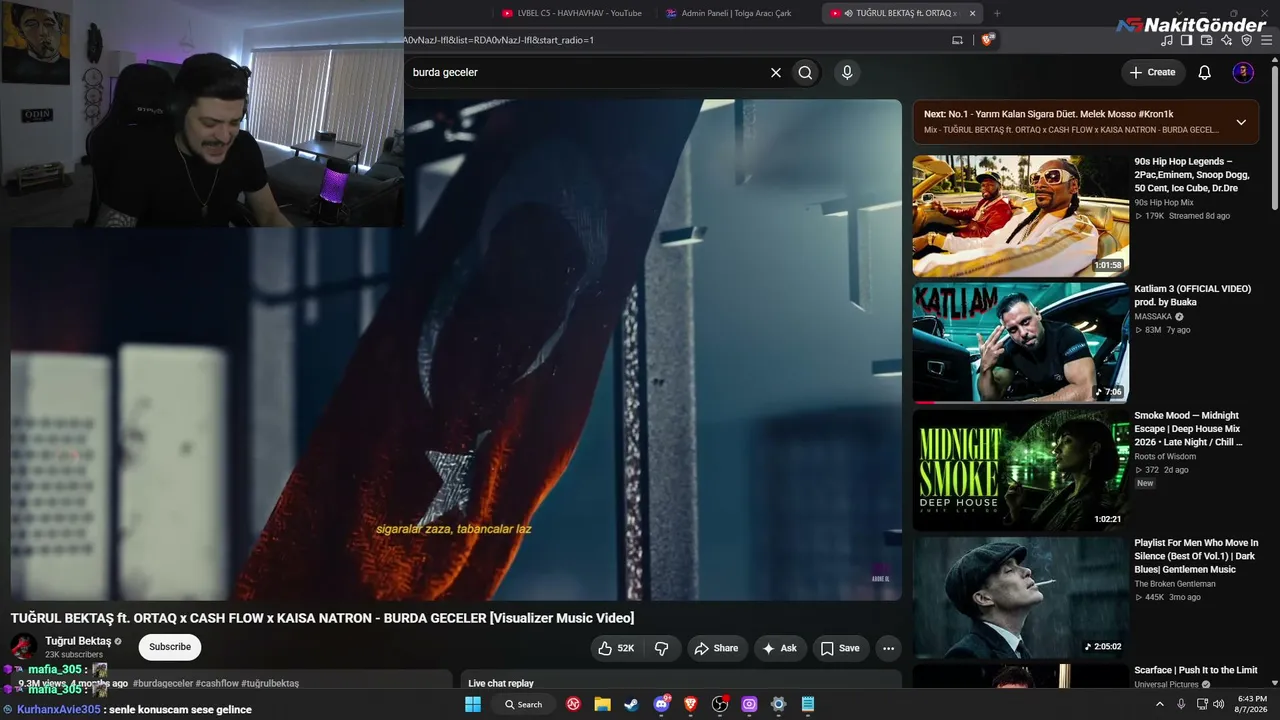The width and height of the screenshot is (1280, 720).
Task: Open Katliam 3 (OFFICIAL VIDEO) thumbnail
Action: pyautogui.click(x=1020, y=343)
